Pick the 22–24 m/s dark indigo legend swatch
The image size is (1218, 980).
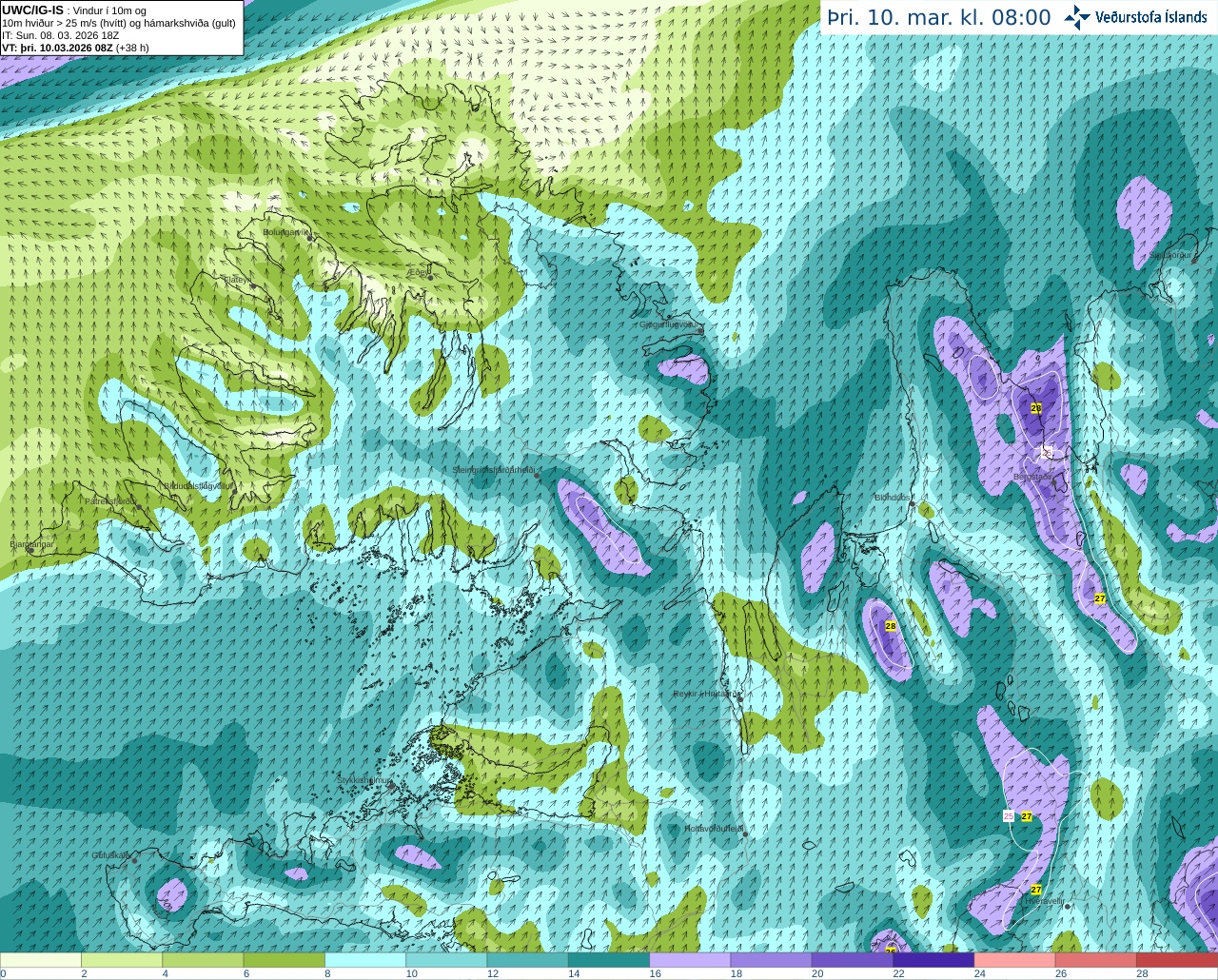point(933,959)
